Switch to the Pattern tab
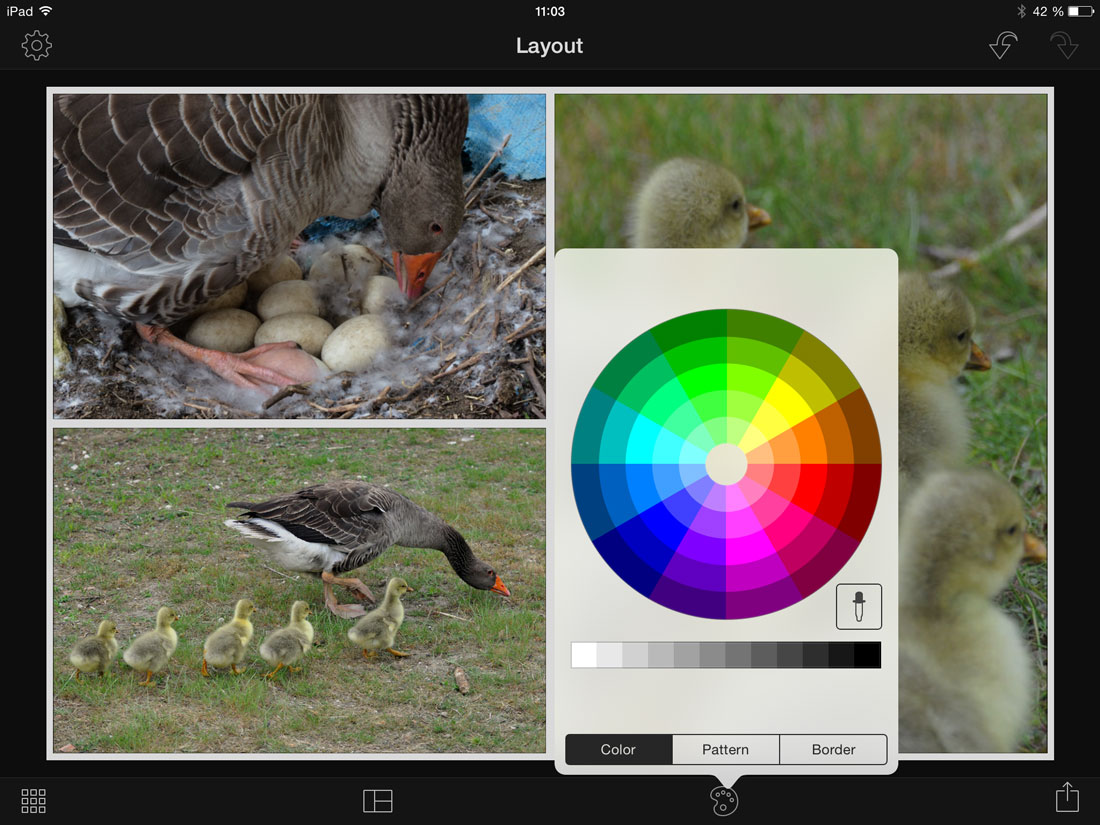Image resolution: width=1100 pixels, height=825 pixels. coord(725,749)
